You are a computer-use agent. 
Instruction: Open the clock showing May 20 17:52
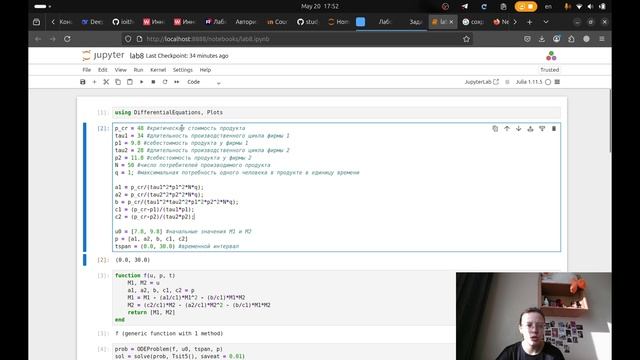point(320,7)
